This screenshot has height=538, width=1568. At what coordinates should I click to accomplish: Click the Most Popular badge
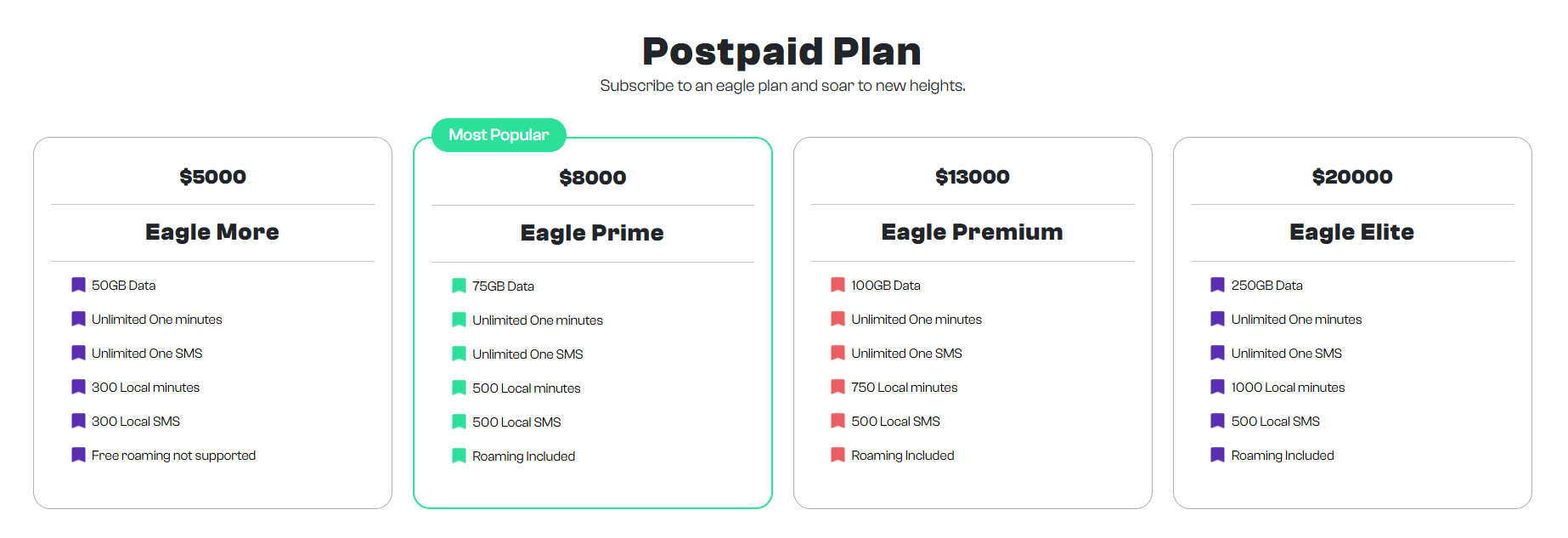click(499, 135)
